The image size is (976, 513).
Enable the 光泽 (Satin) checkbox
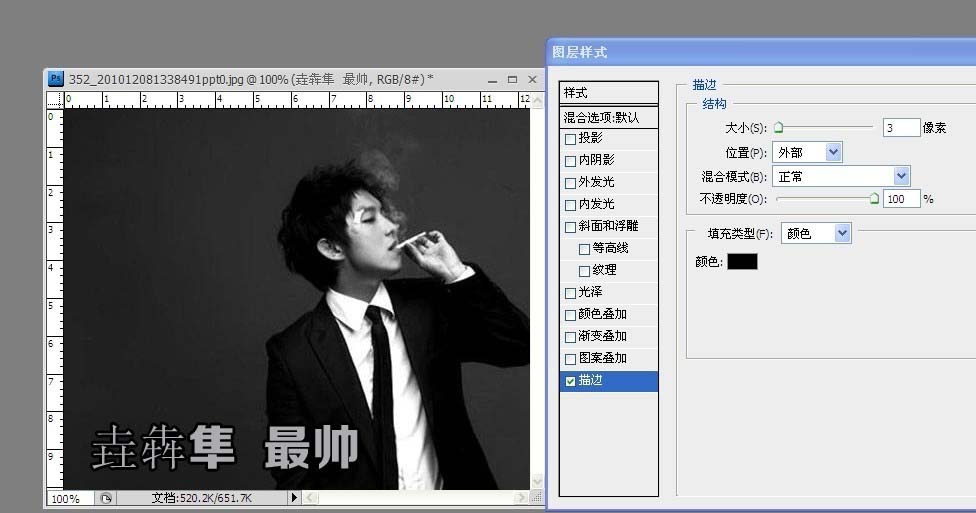[570, 293]
